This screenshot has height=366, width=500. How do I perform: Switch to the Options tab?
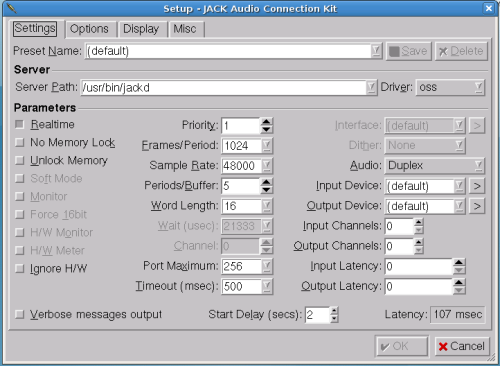89,29
